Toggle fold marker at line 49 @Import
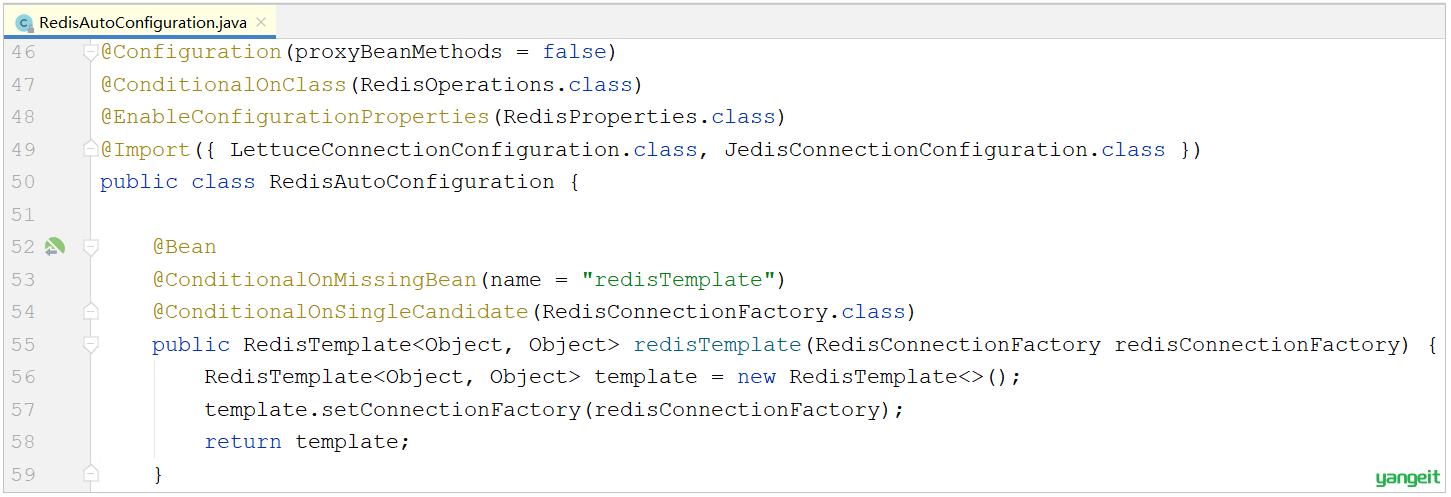This screenshot has height=497, width=1451. click(91, 150)
